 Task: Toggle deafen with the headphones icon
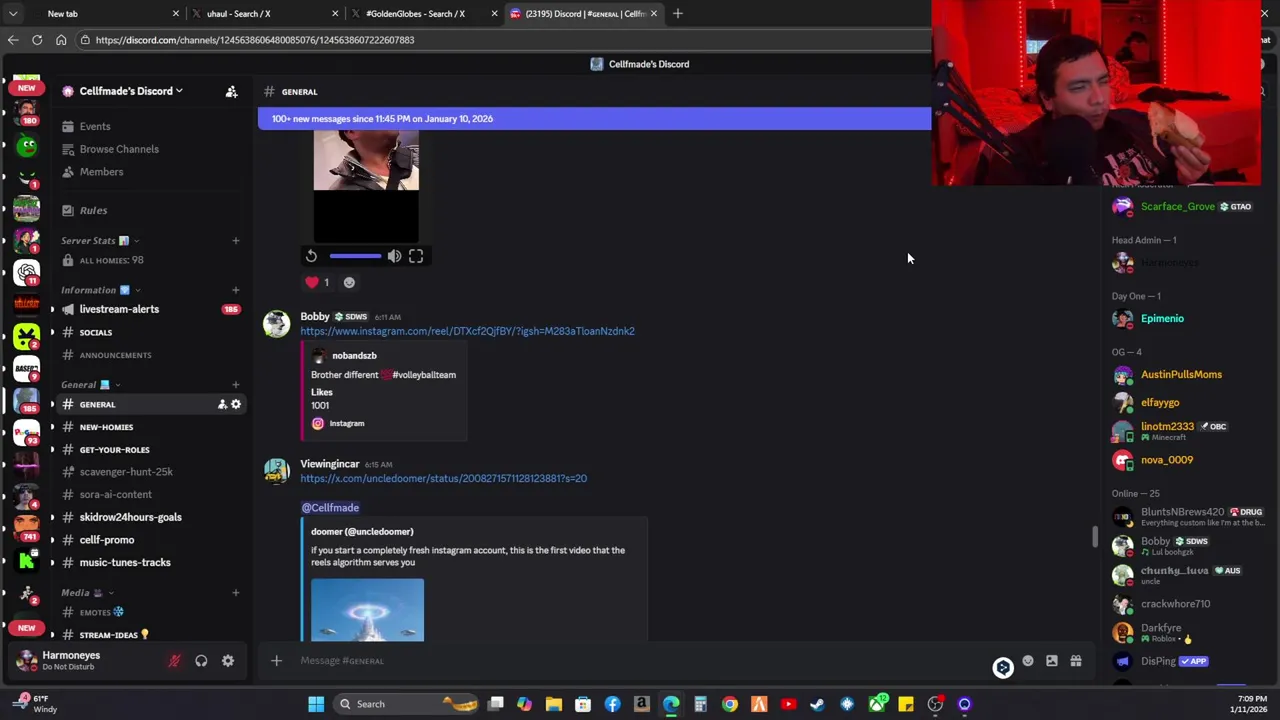[201, 660]
